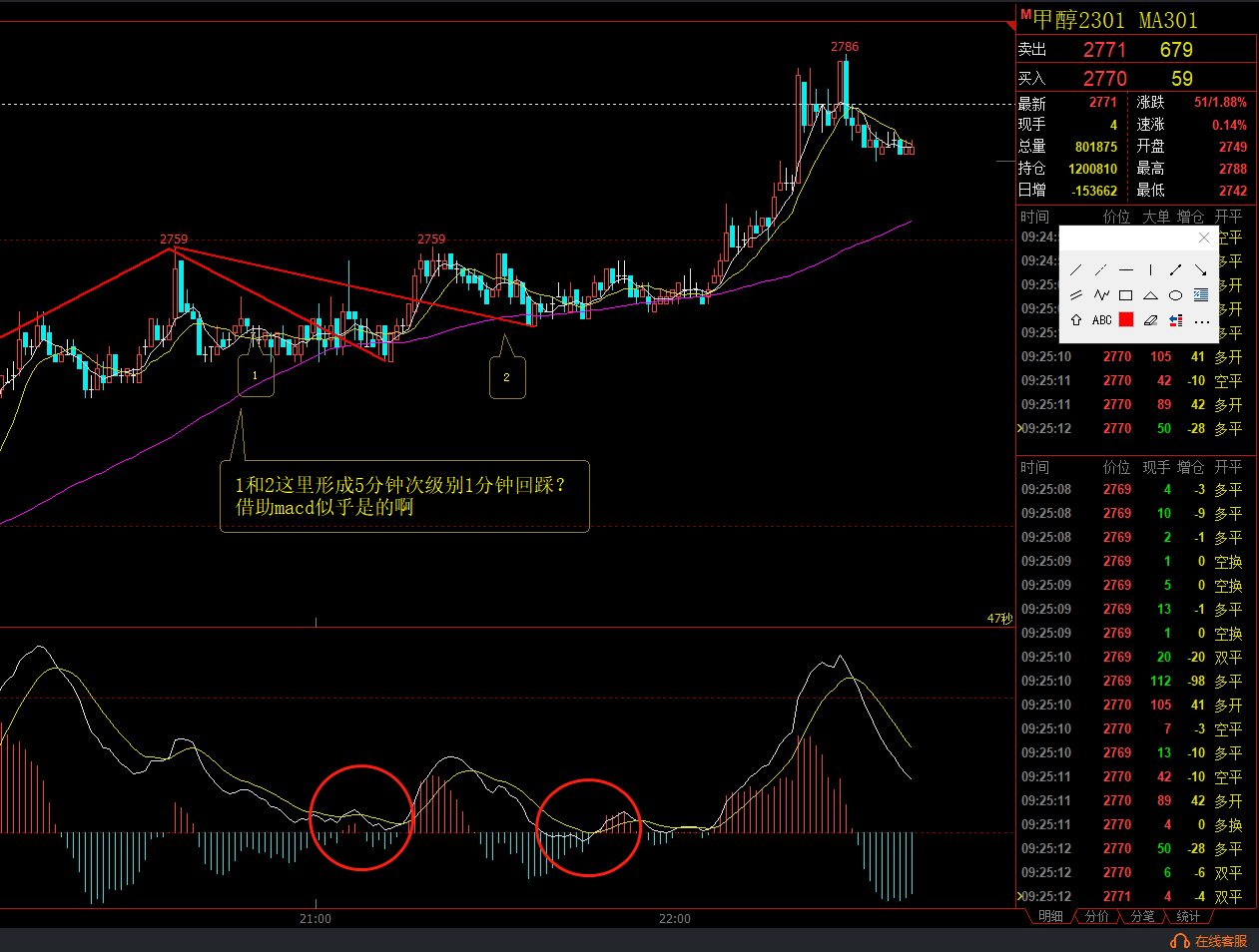The height and width of the screenshot is (952, 1259).
Task: Click the 总量 value 801875
Action: tap(1096, 147)
